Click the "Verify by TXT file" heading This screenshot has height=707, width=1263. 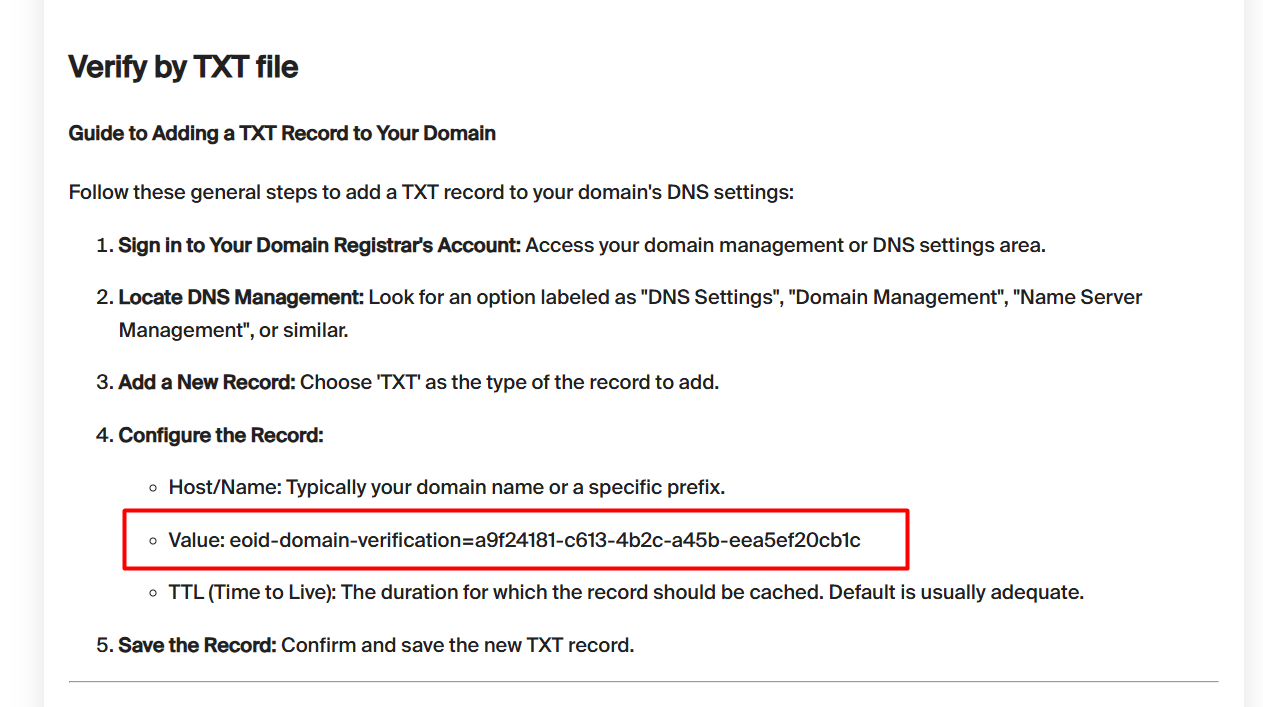183,67
